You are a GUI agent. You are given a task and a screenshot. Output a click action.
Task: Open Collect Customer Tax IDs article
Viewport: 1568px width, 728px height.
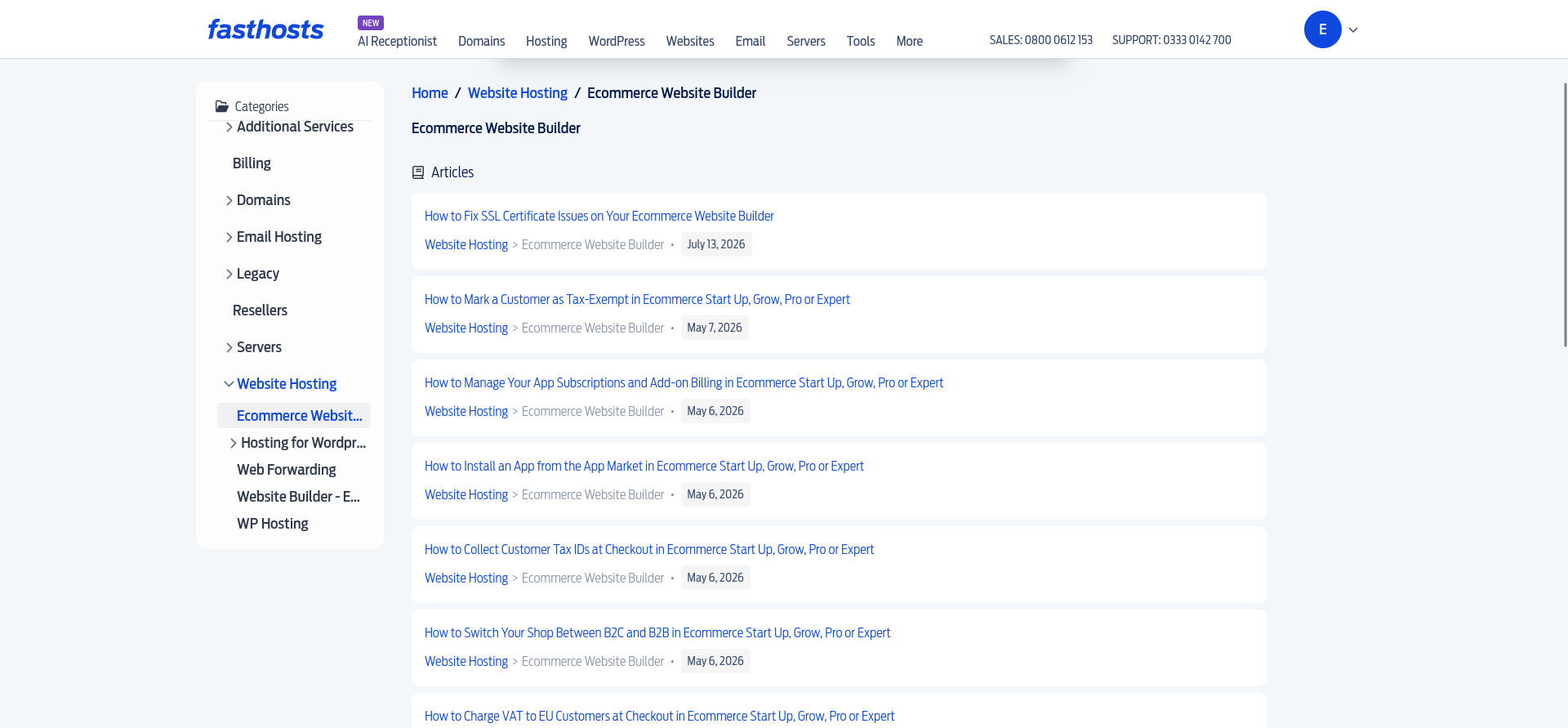click(x=649, y=549)
